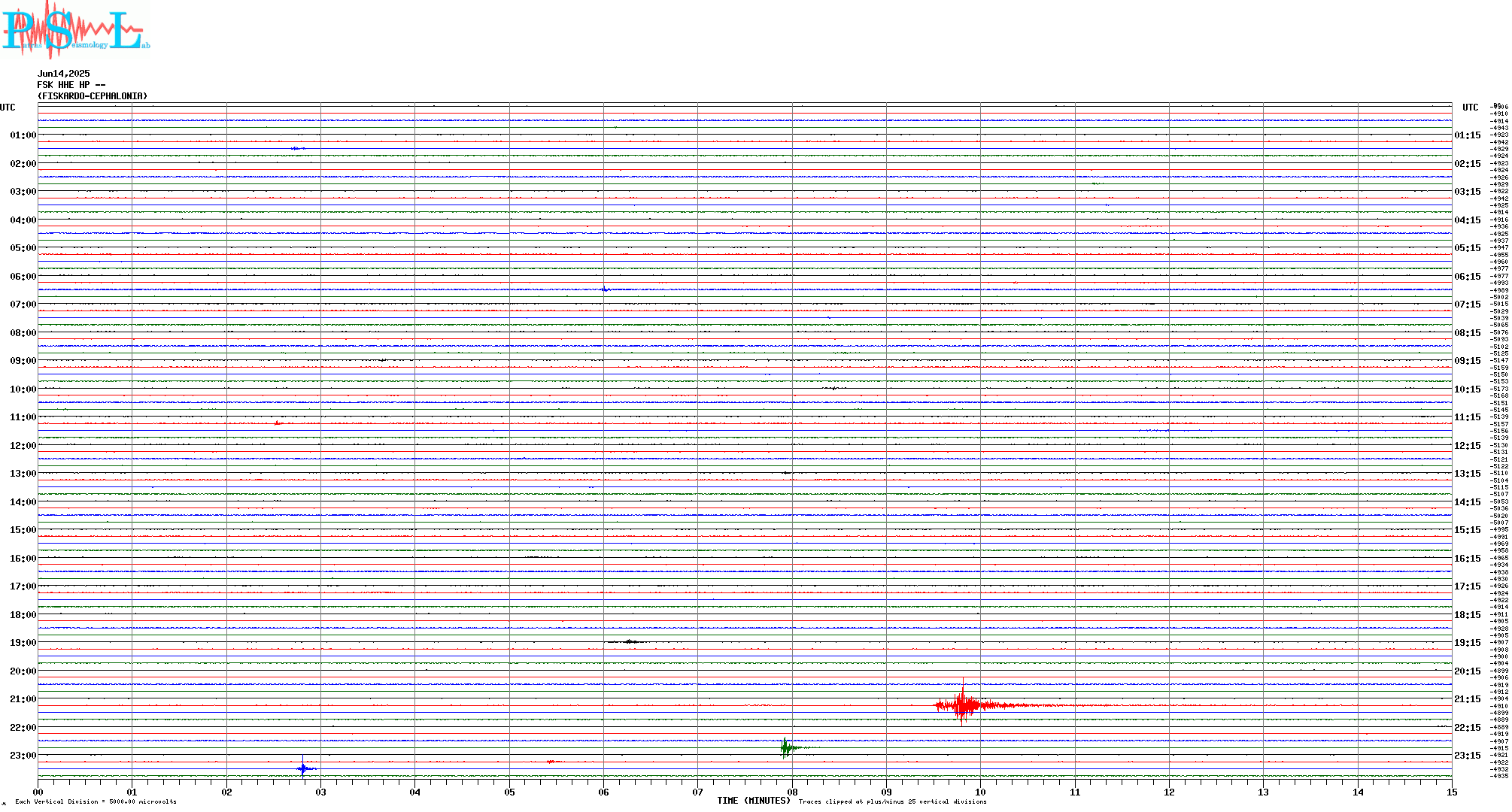
Task: Click the PSL Patras Seismology Lab logo
Action: tap(75, 29)
